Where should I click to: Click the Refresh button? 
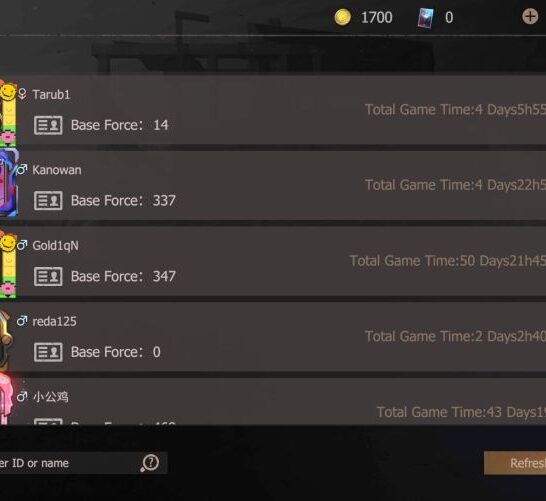[x=515, y=463]
